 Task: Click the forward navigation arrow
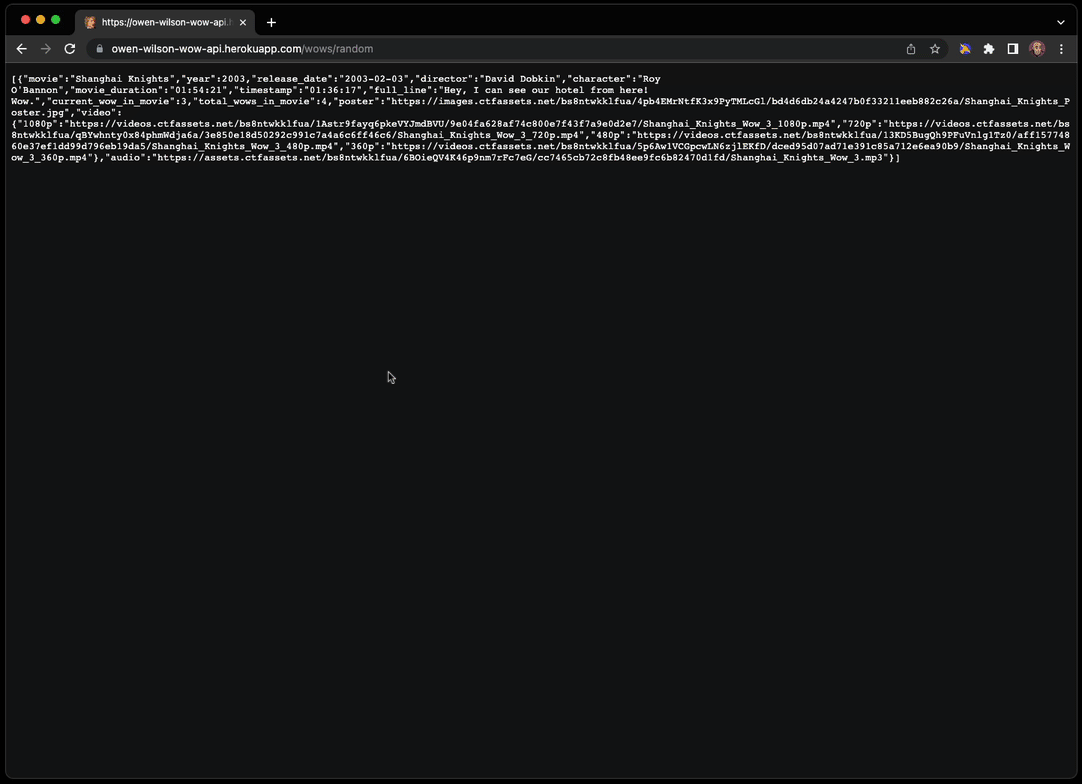coord(45,48)
